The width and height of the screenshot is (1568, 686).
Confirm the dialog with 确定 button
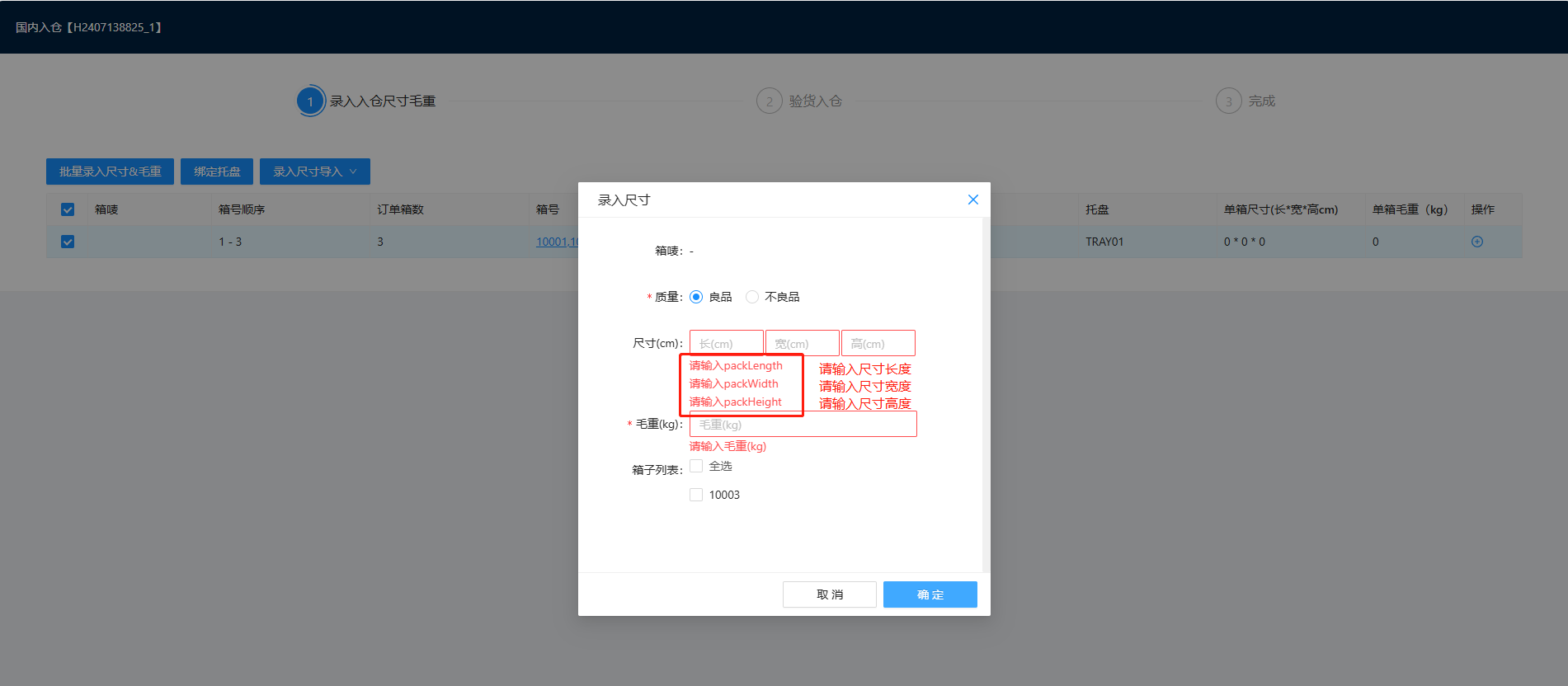(930, 594)
